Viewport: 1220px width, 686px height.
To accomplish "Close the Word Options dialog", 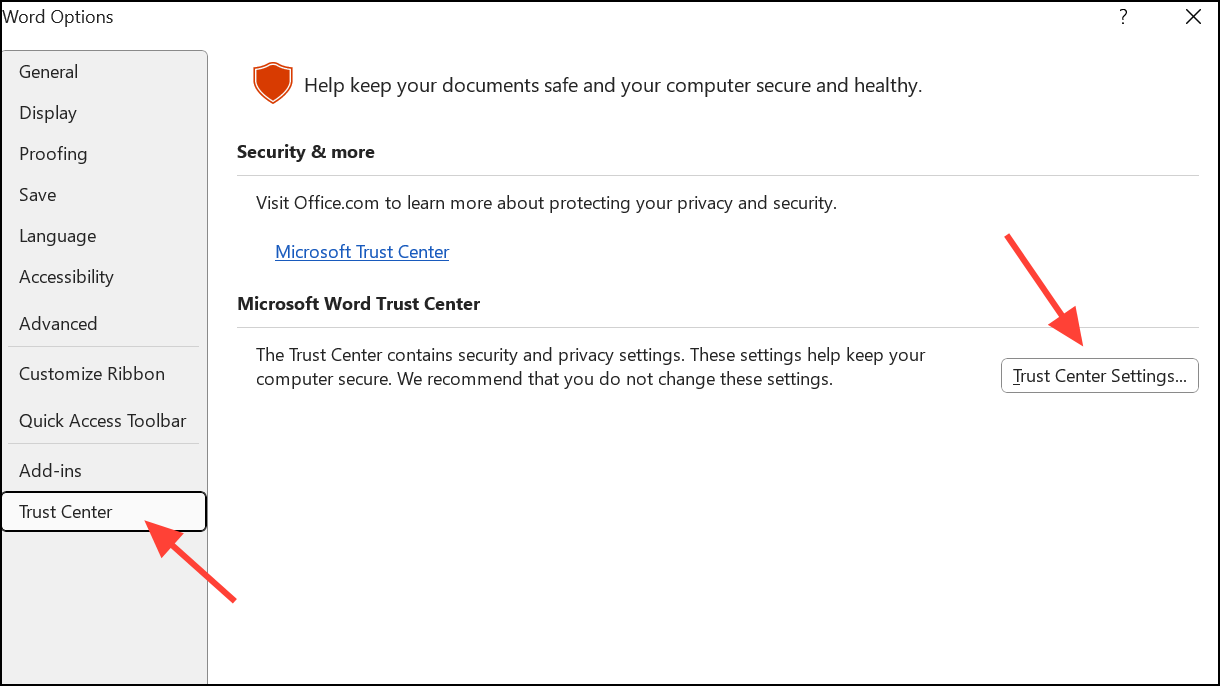I will click(x=1192, y=17).
